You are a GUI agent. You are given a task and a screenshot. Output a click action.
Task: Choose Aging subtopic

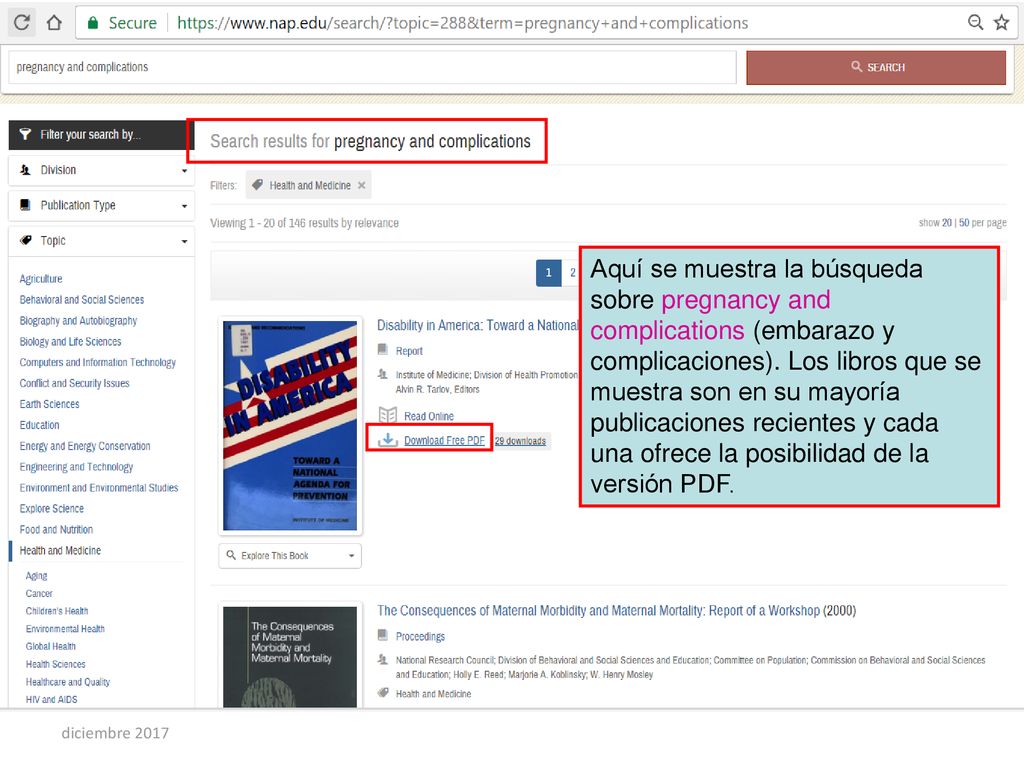37,576
